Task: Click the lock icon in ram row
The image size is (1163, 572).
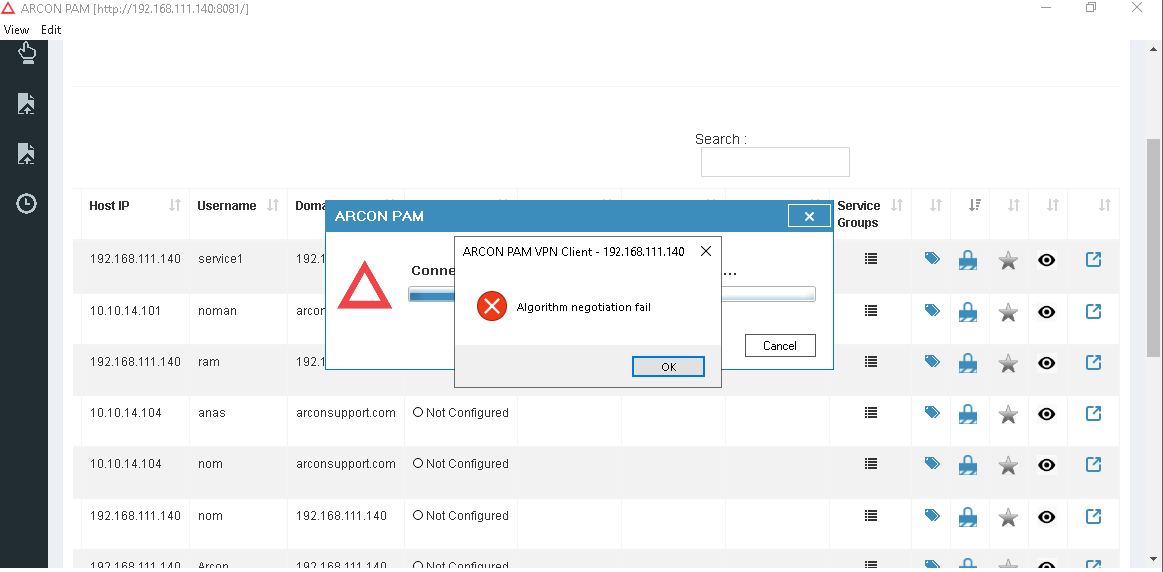Action: [x=967, y=363]
